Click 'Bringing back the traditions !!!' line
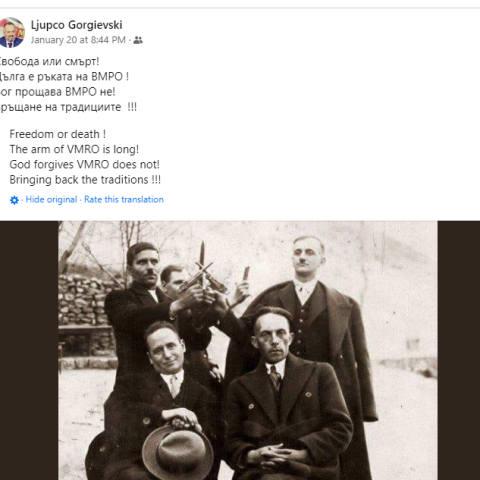 [x=85, y=180]
